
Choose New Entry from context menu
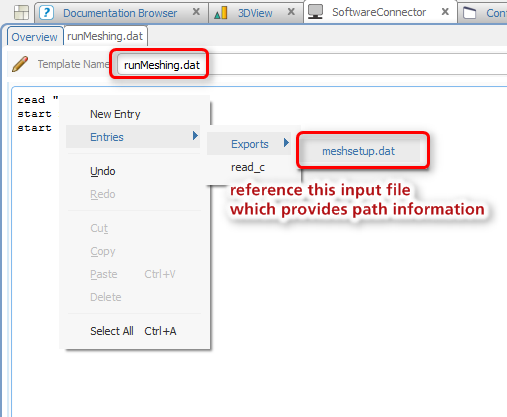(115, 114)
